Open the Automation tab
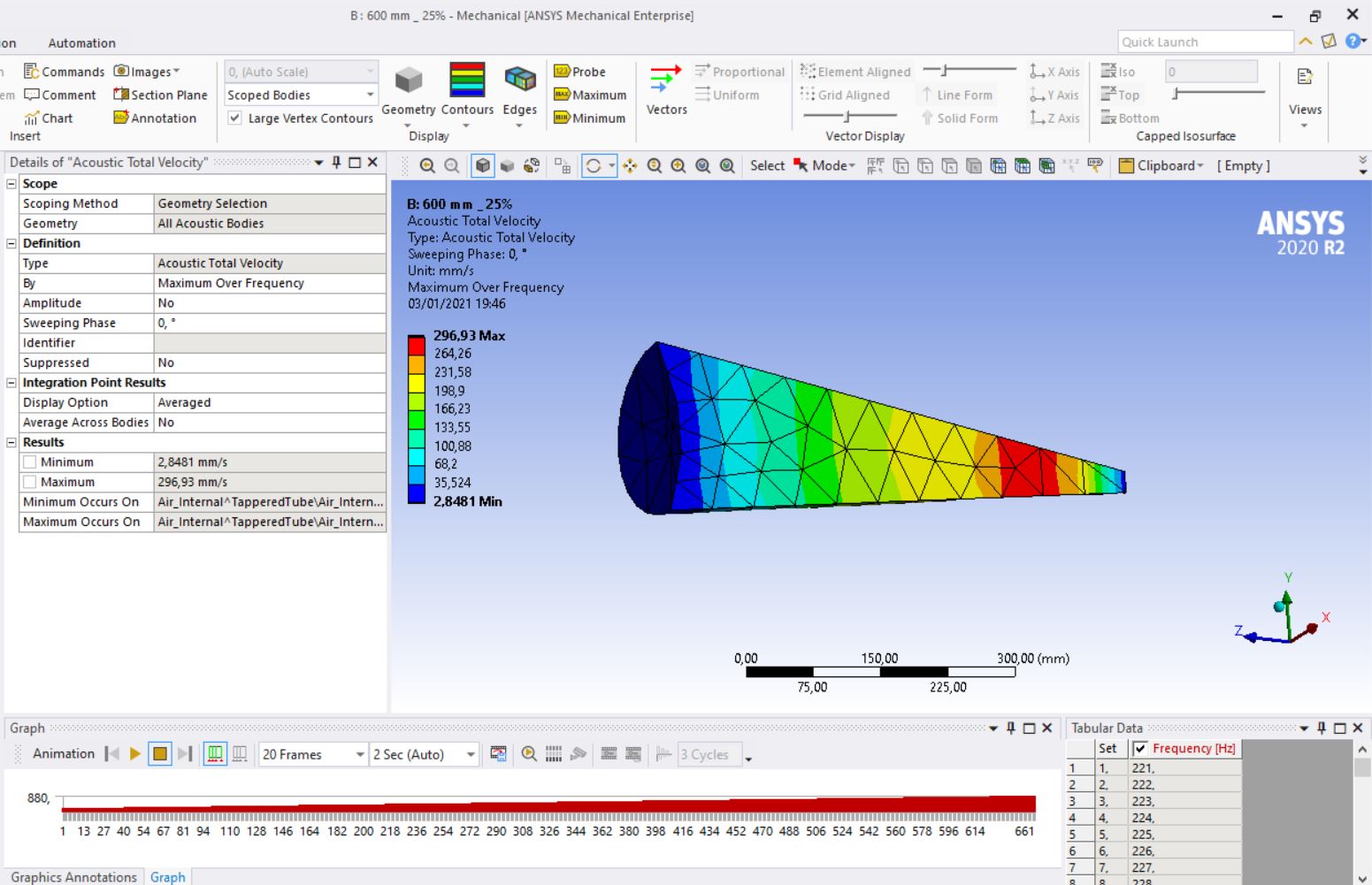This screenshot has width=1372, height=885. [81, 42]
